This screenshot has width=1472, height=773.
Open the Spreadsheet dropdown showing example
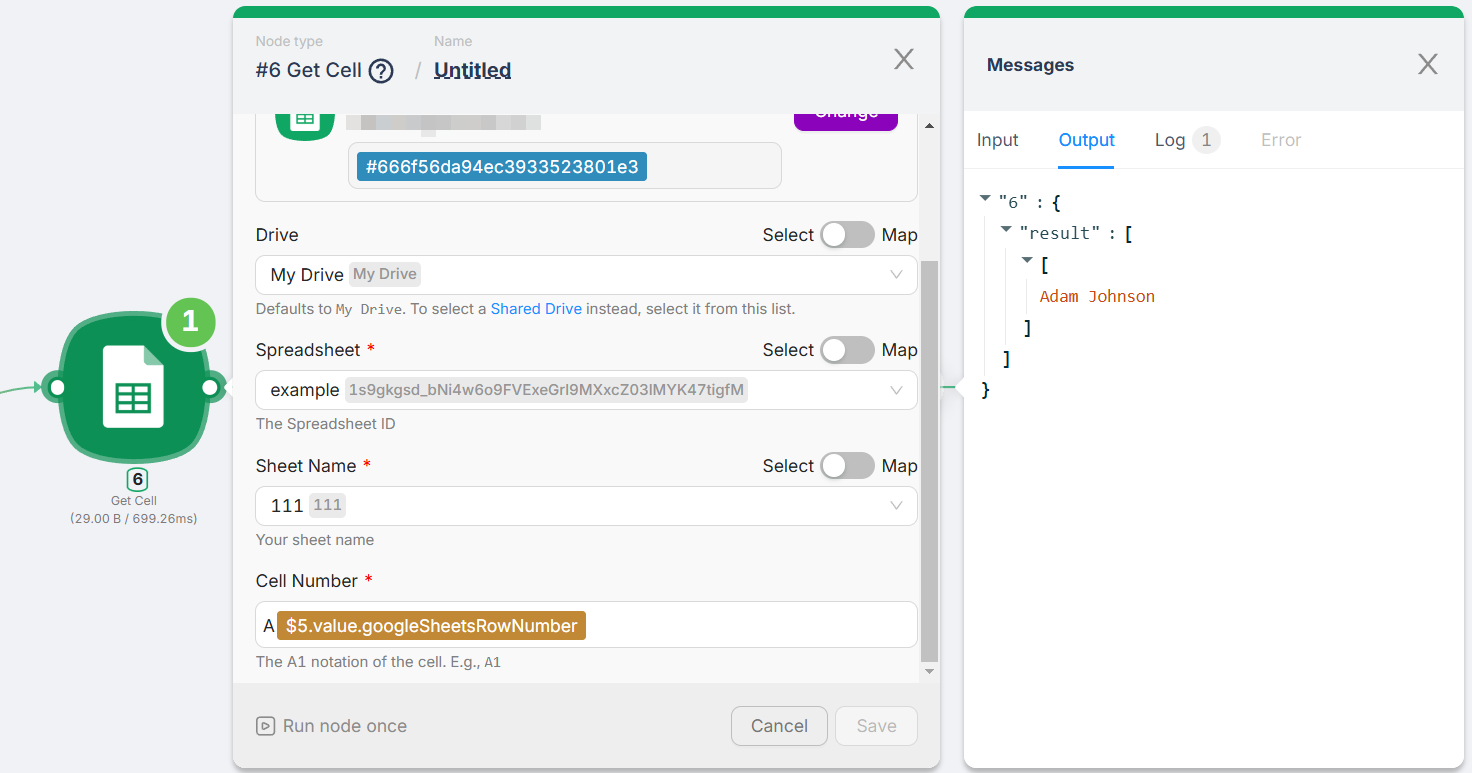click(586, 390)
